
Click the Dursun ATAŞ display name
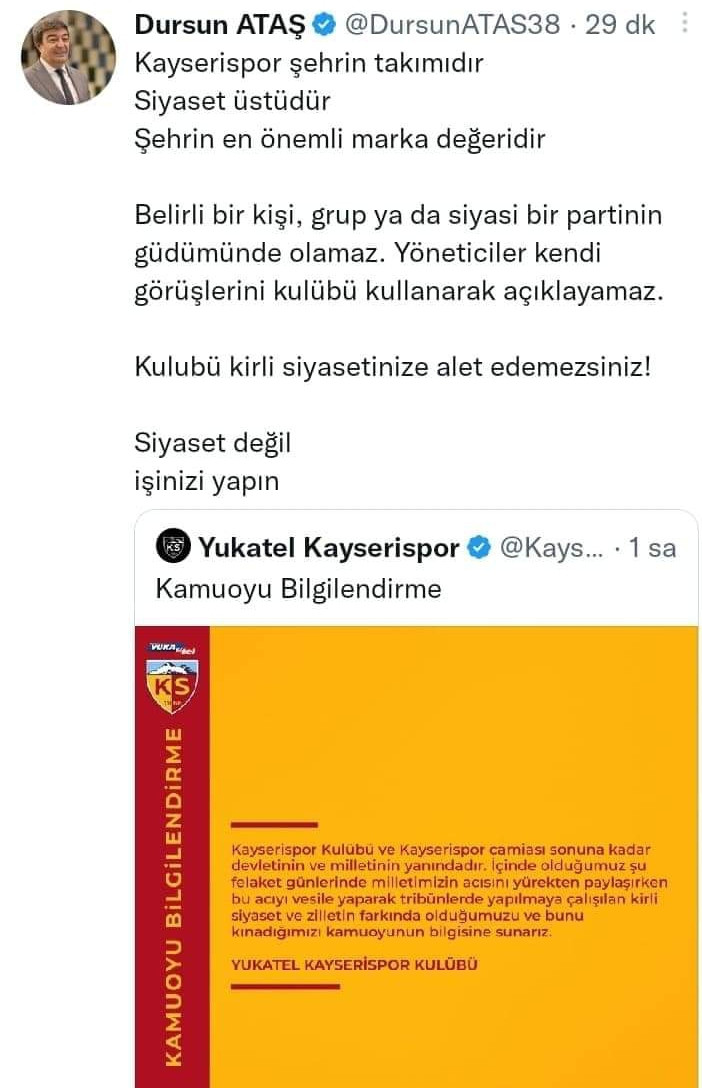pos(220,25)
